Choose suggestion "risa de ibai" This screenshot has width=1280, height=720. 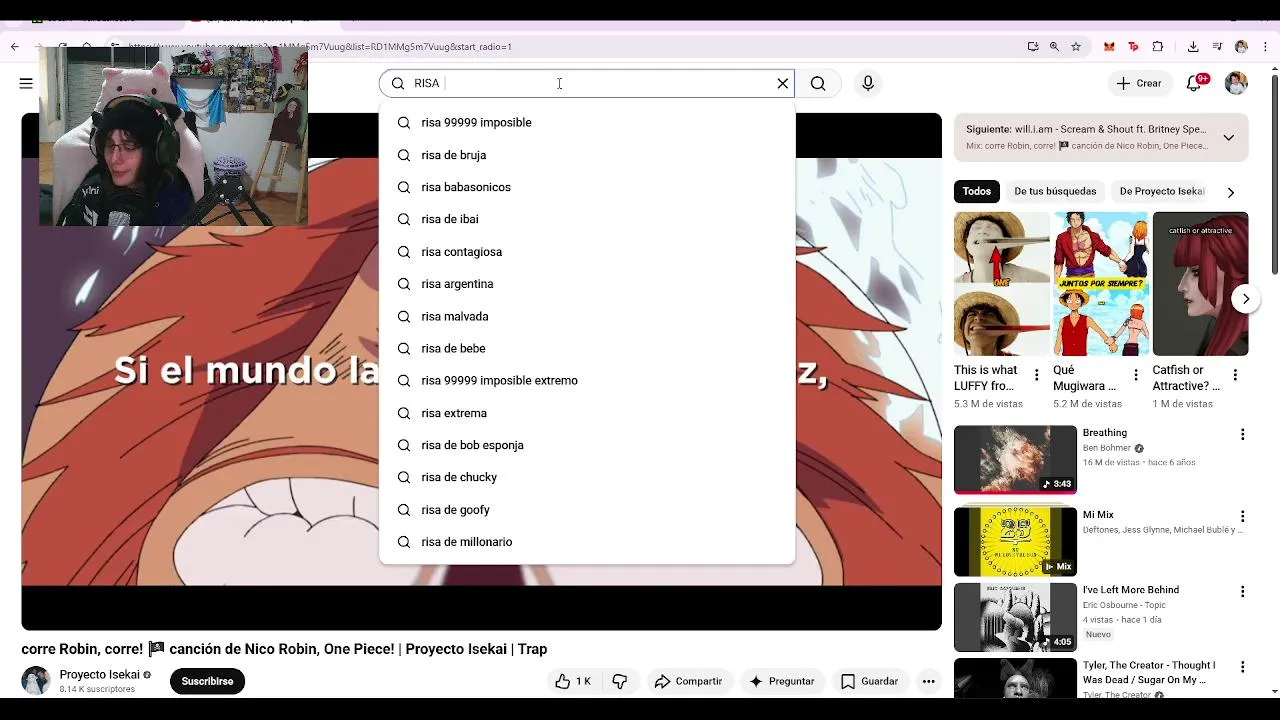click(x=587, y=219)
